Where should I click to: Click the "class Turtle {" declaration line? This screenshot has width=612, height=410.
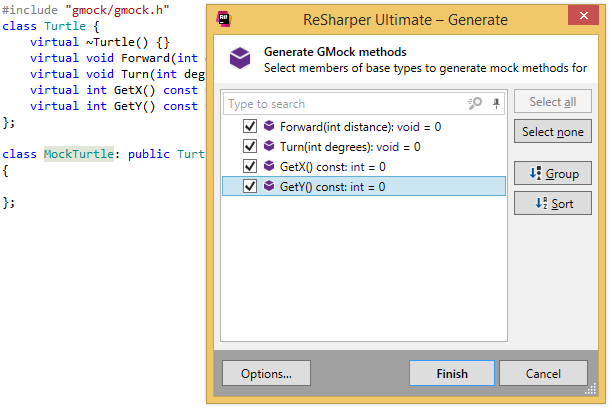point(51,26)
